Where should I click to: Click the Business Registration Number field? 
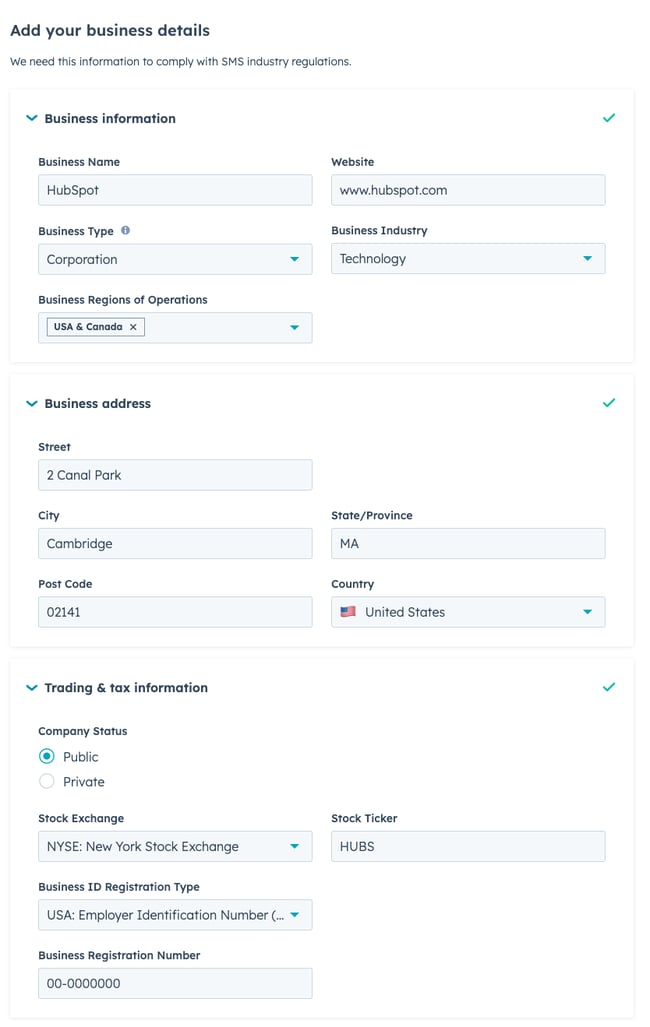coord(175,983)
